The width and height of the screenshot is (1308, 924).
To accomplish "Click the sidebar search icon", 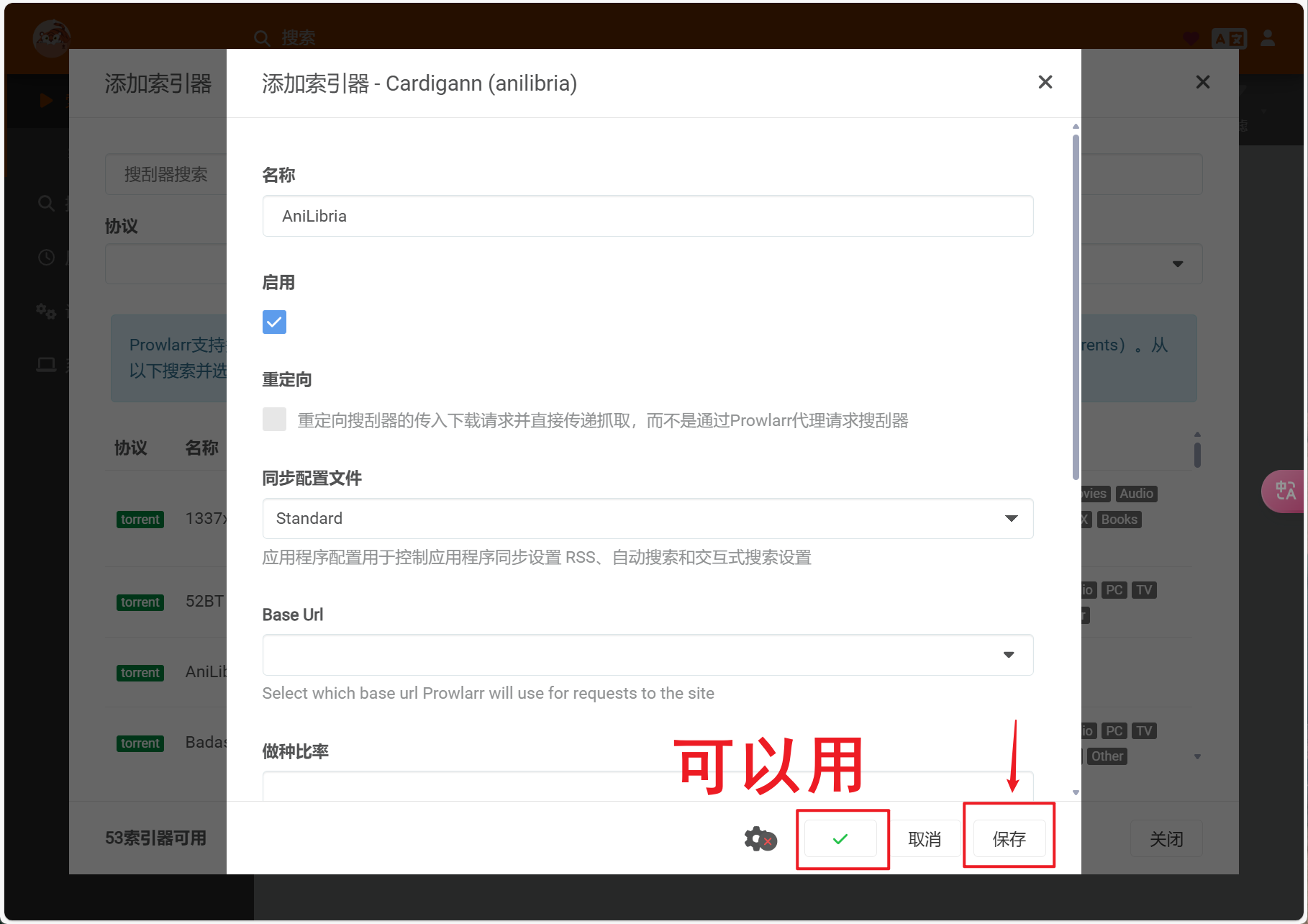I will 47,204.
